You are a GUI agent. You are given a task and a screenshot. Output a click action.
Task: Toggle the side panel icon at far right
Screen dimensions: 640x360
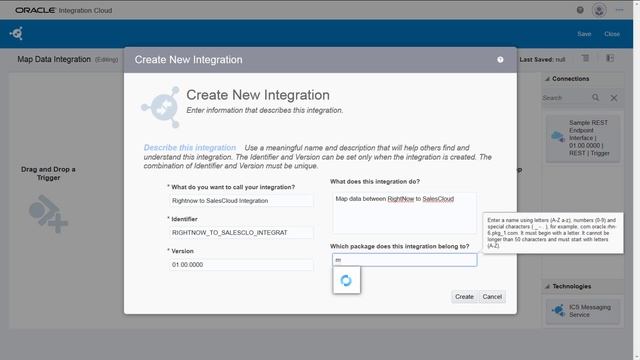[610, 58]
